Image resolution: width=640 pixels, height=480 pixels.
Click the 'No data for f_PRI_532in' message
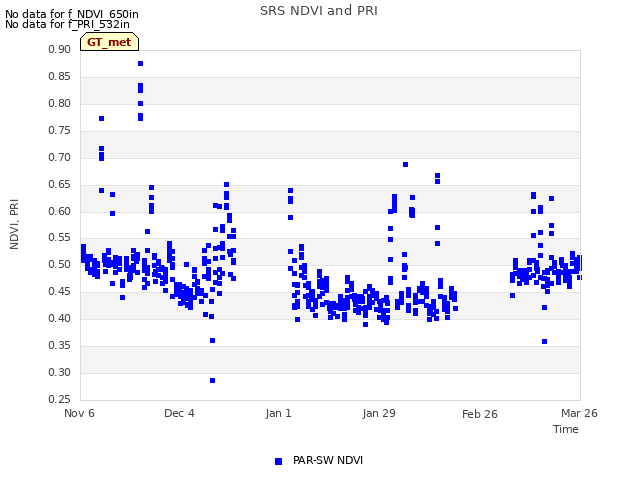tap(67, 24)
